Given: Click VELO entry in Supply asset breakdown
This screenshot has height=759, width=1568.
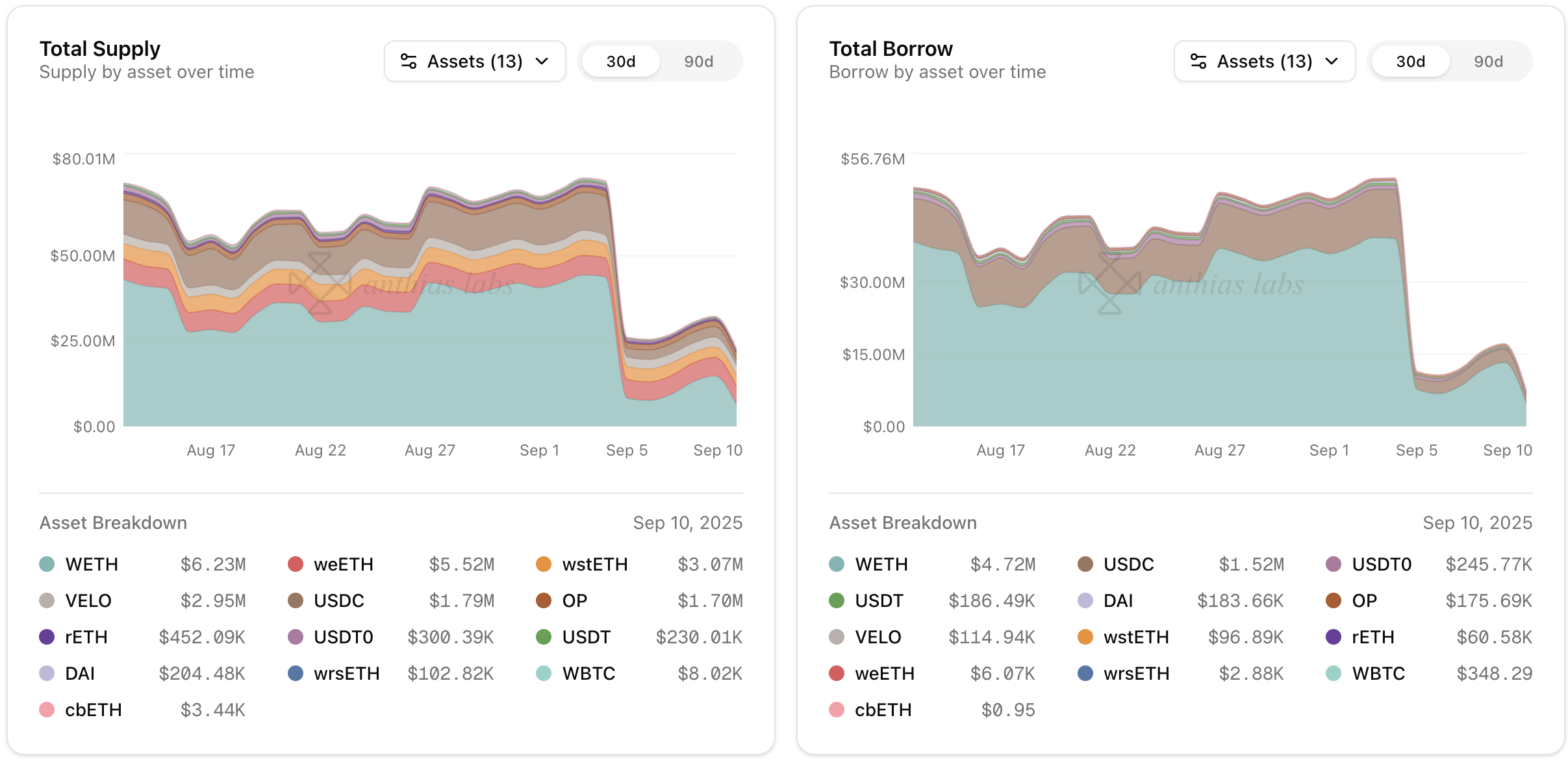Looking at the screenshot, I should (88, 600).
